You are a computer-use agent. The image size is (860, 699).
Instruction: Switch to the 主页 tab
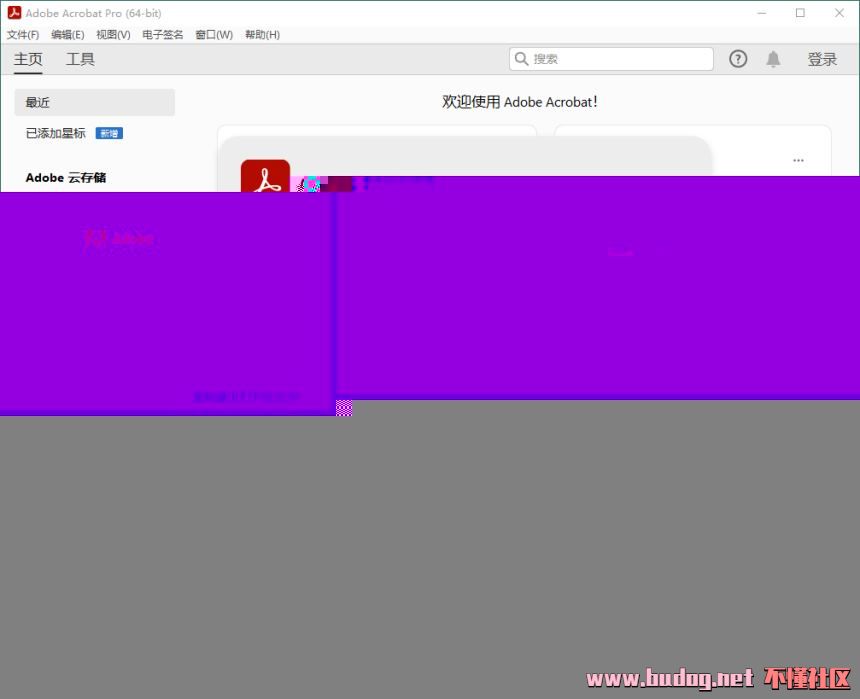click(28, 59)
